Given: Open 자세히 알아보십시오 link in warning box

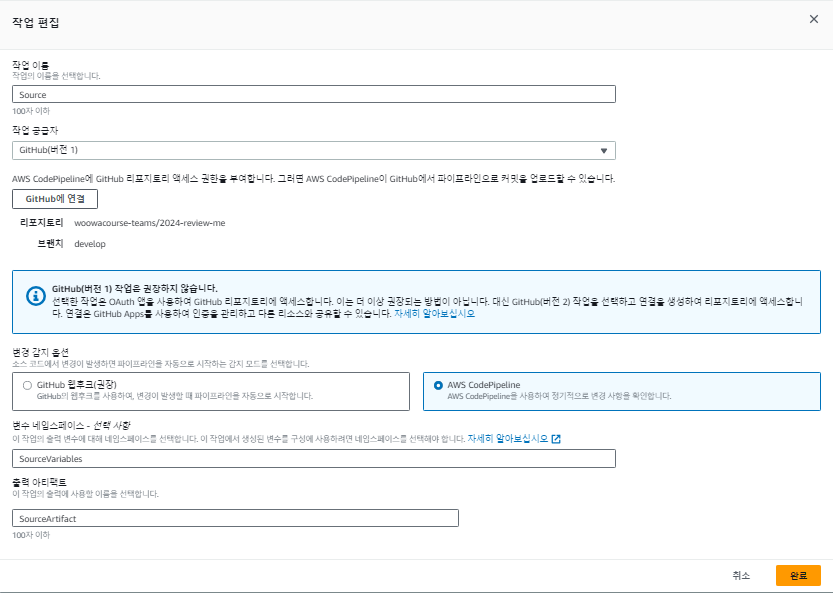Looking at the screenshot, I should click(434, 314).
